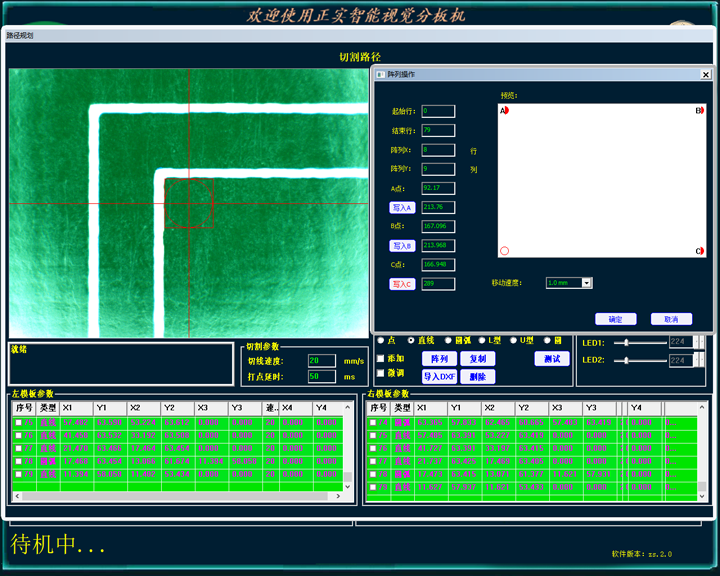
Task: Click the 导入DXF button
Action: tap(439, 377)
